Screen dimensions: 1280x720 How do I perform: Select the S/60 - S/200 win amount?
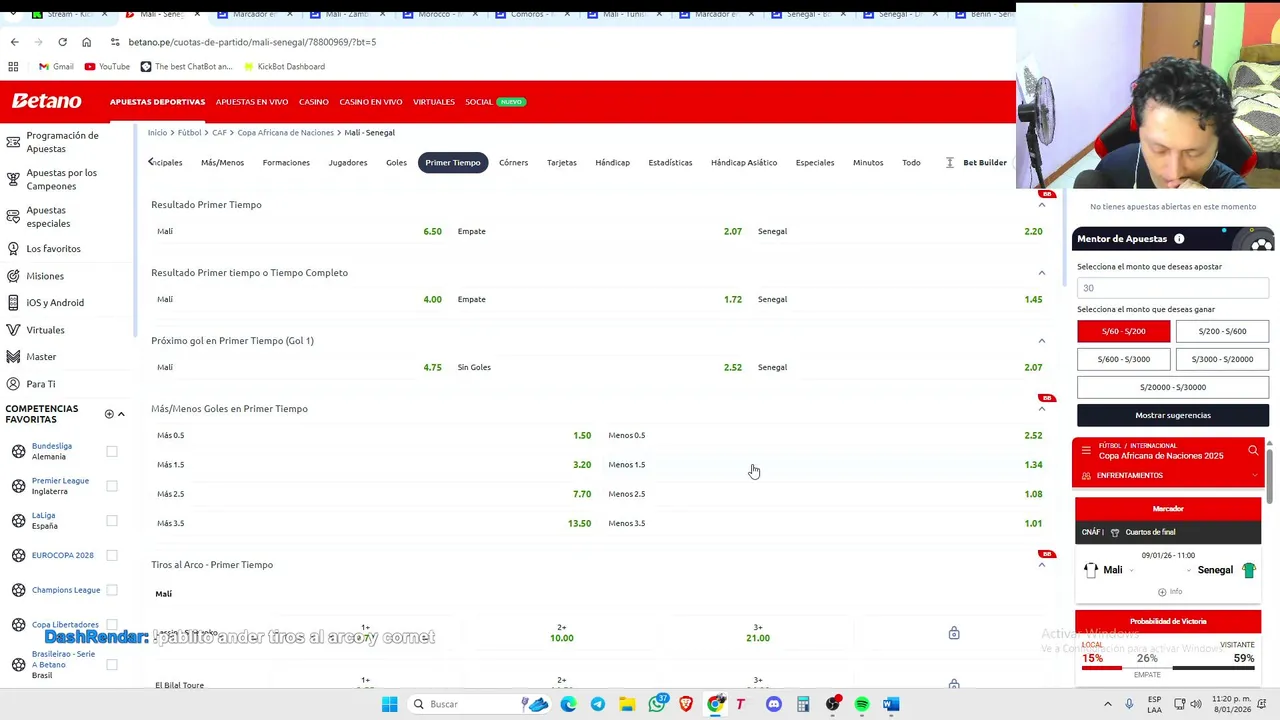pyautogui.click(x=1123, y=331)
